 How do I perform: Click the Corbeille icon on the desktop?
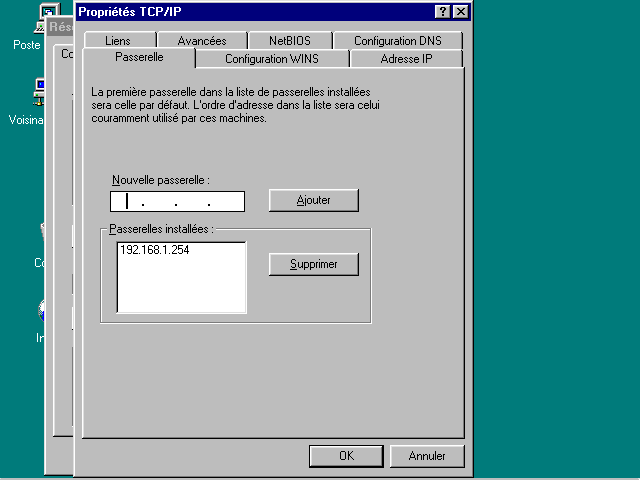coord(41,232)
